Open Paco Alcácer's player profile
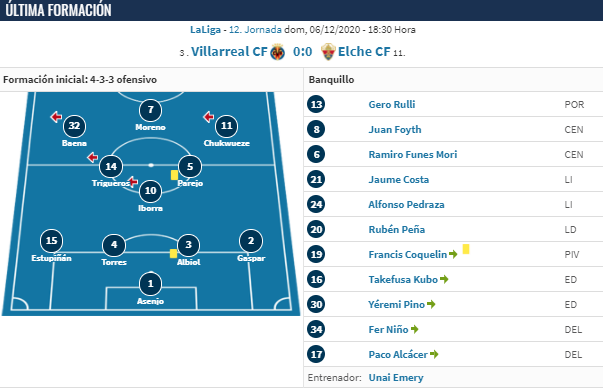 click(x=398, y=355)
